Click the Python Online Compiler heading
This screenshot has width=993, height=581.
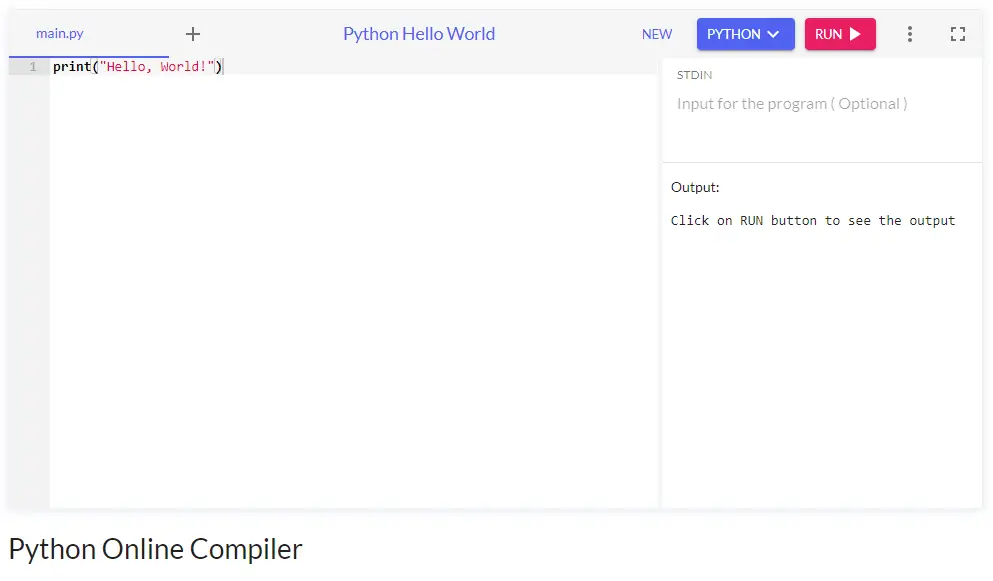[155, 549]
